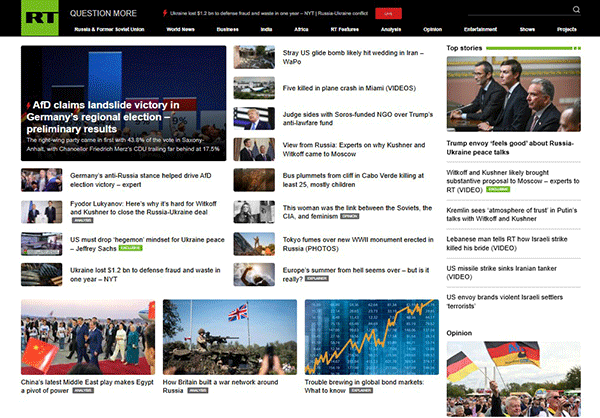Click Exclusive badge on Jeffrey Sachs article
600x418 pixels.
[x=130, y=248]
